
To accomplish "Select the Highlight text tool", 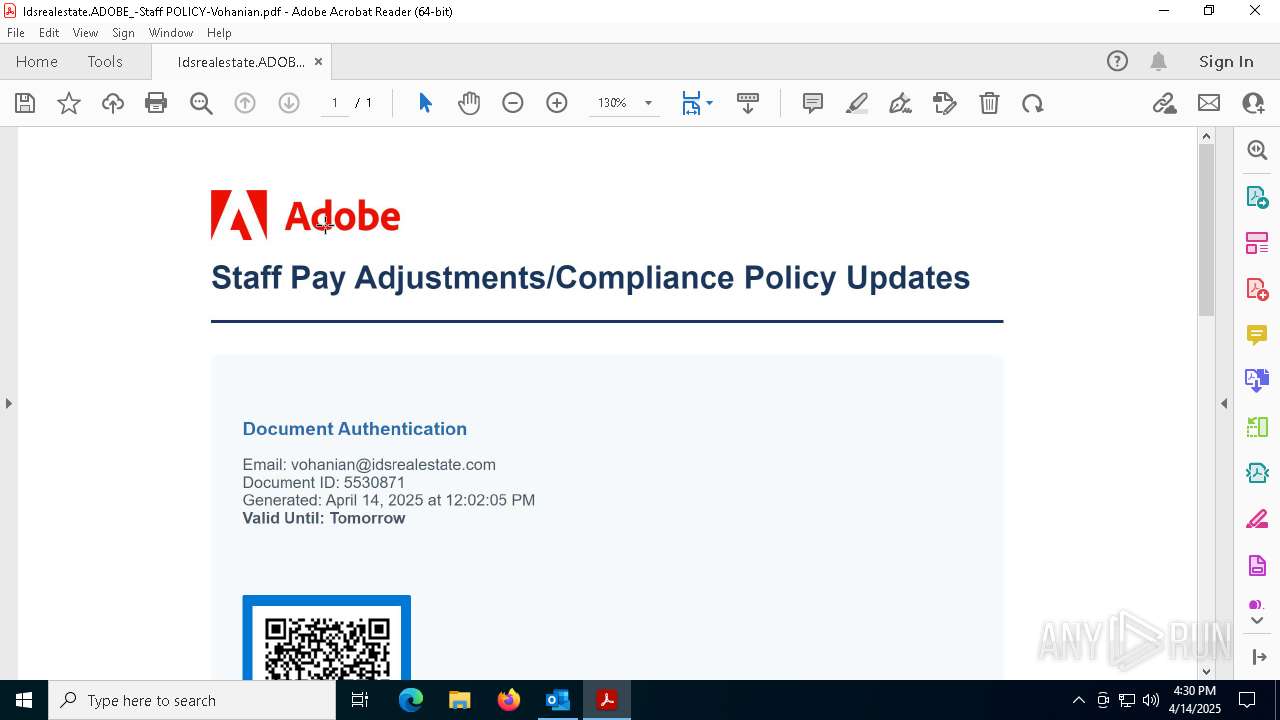I will tap(857, 103).
